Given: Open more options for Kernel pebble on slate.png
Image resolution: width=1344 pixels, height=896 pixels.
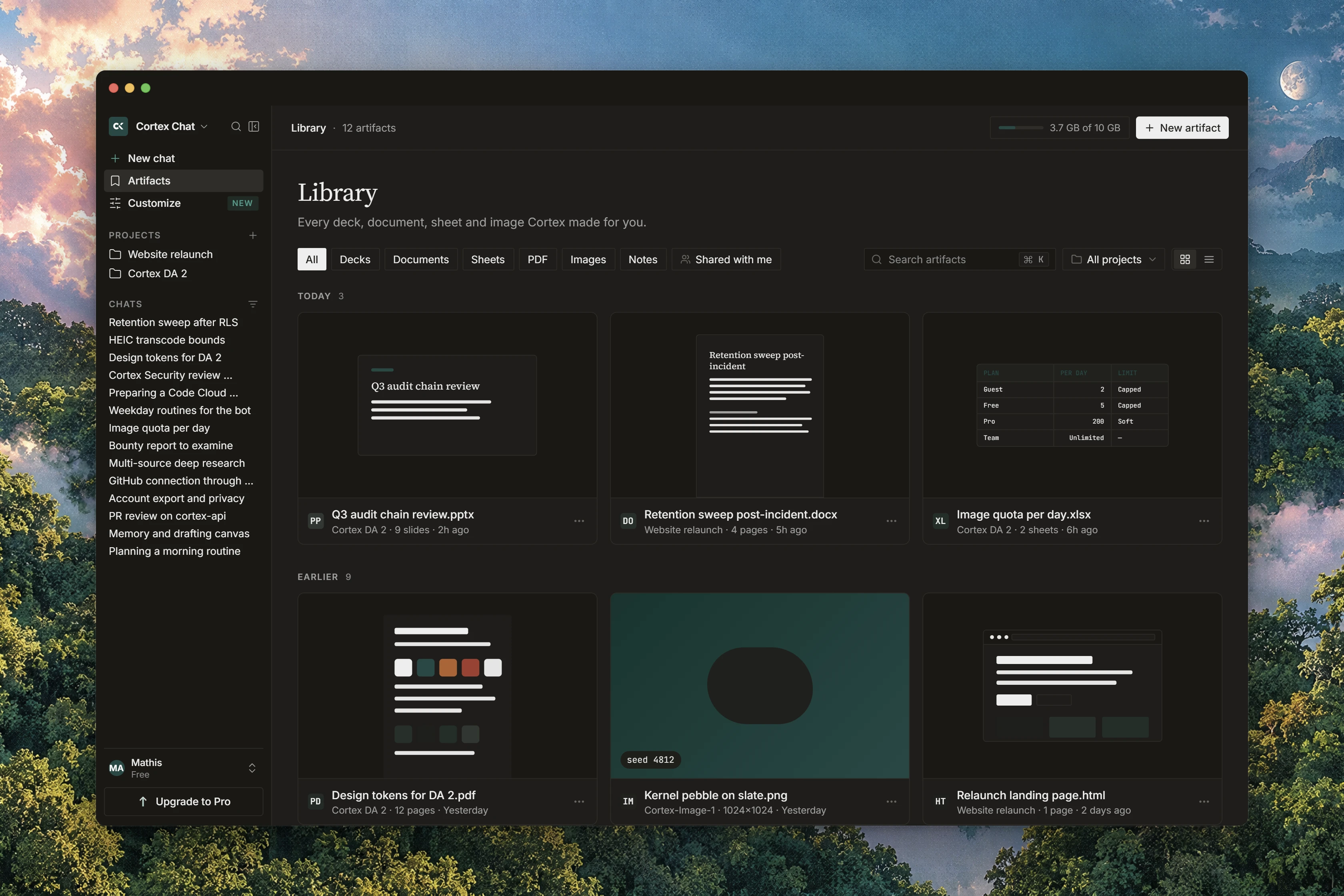Looking at the screenshot, I should pyautogui.click(x=892, y=802).
